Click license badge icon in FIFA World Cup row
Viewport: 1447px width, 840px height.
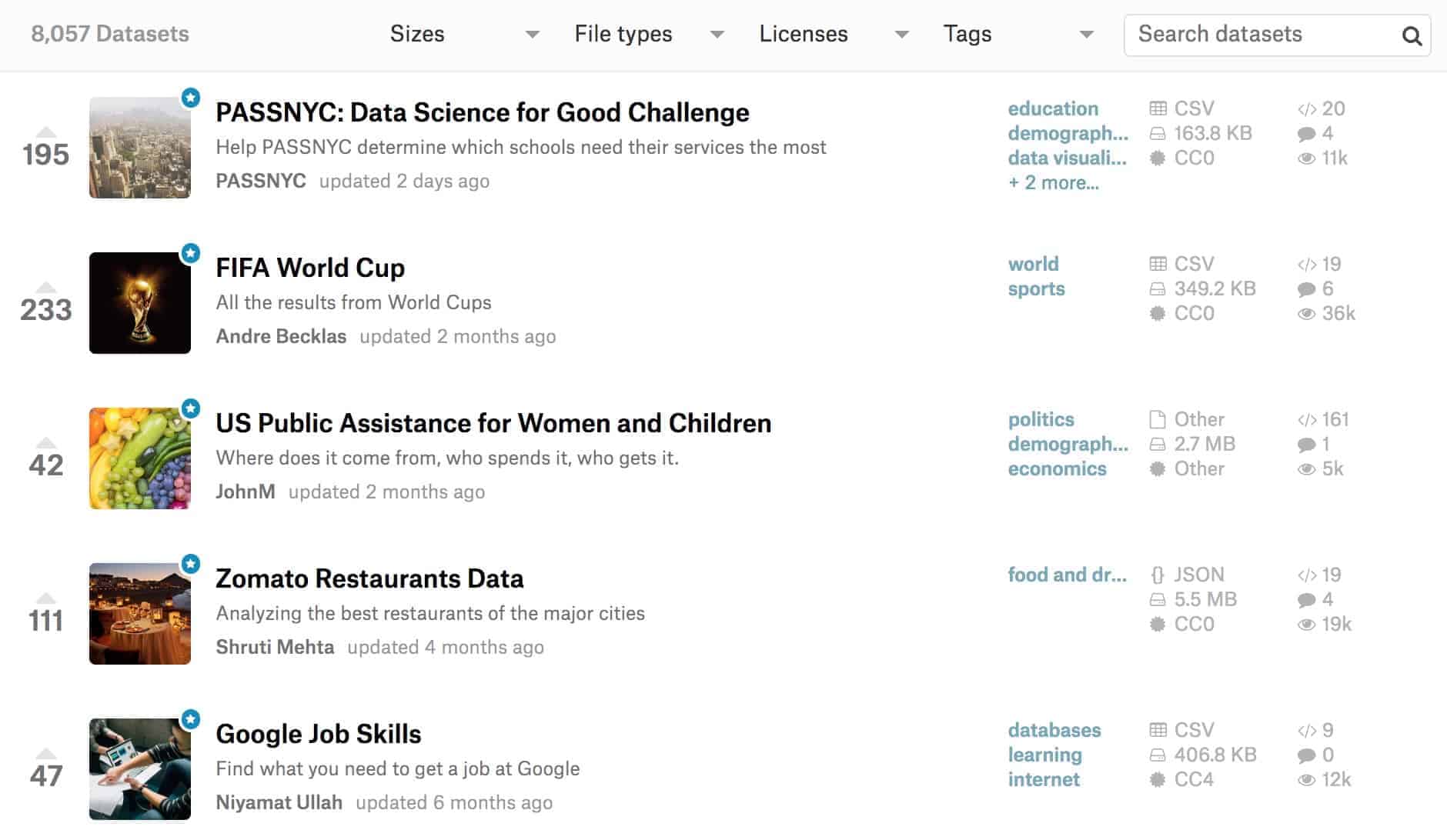[x=1158, y=314]
